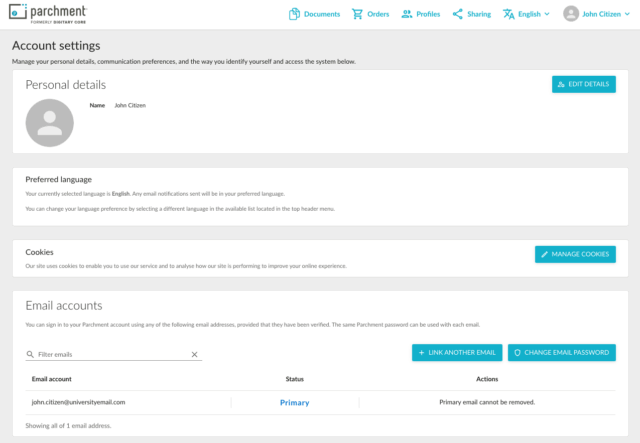640x443 pixels.
Task: Click the Documents icon in header
Action: [295, 14]
